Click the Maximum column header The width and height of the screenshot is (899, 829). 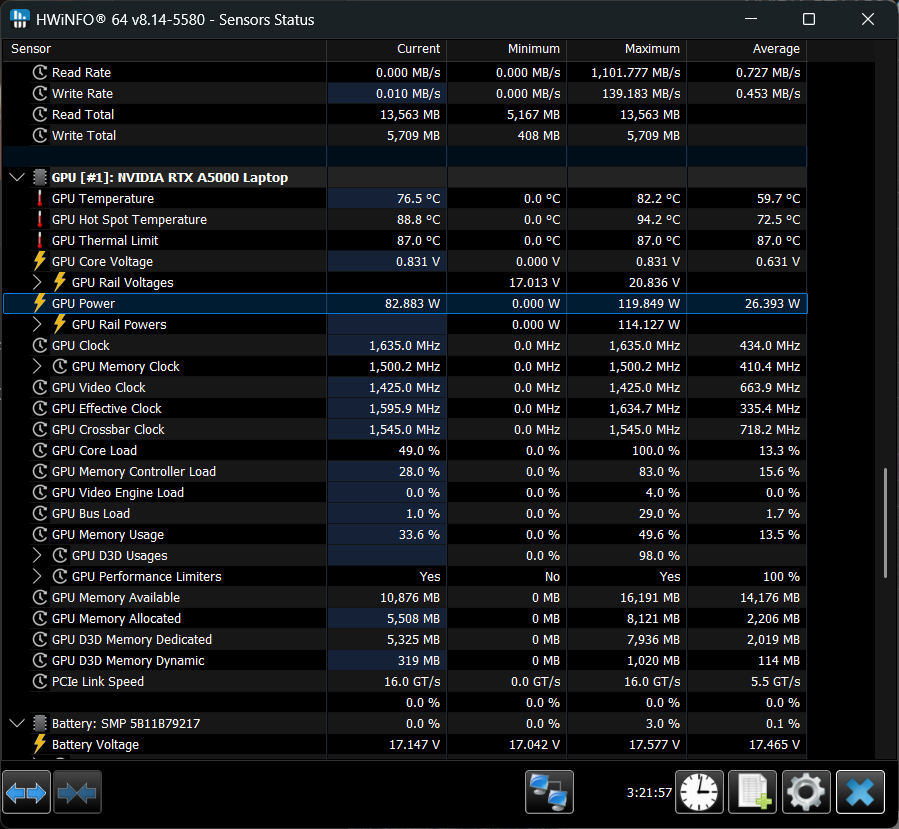click(627, 49)
